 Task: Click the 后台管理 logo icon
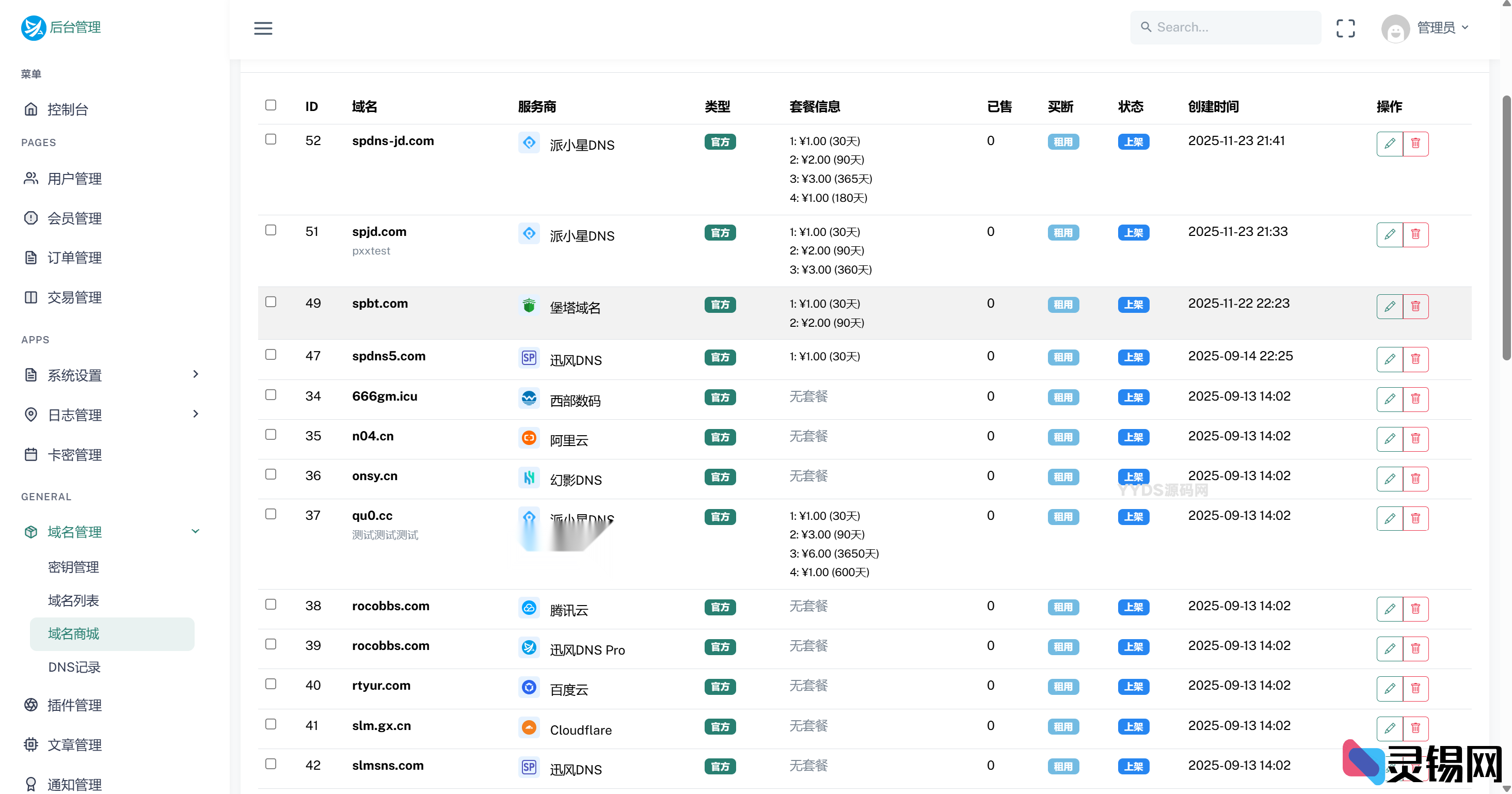tap(34, 27)
